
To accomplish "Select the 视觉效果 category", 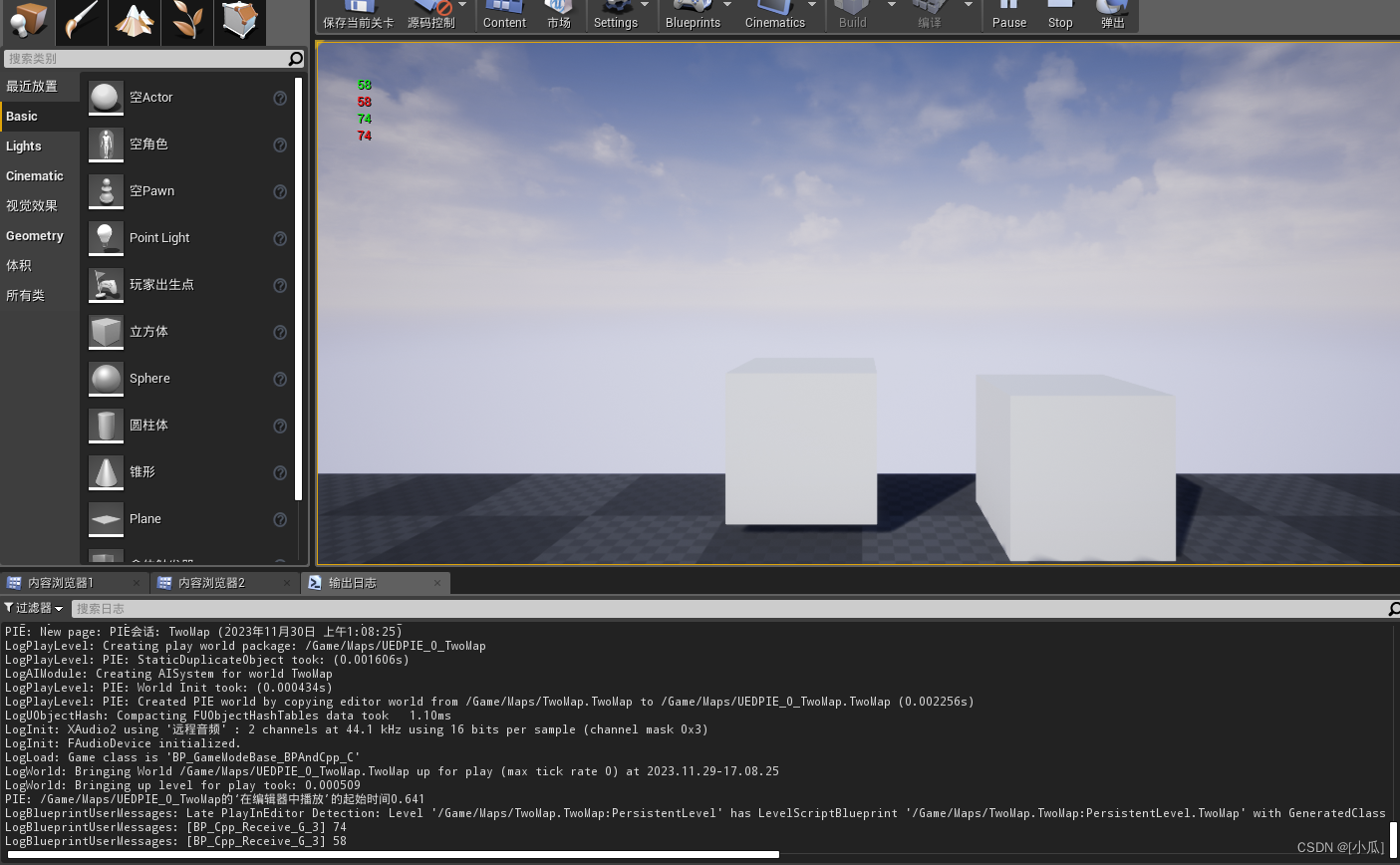I will click(x=40, y=206).
